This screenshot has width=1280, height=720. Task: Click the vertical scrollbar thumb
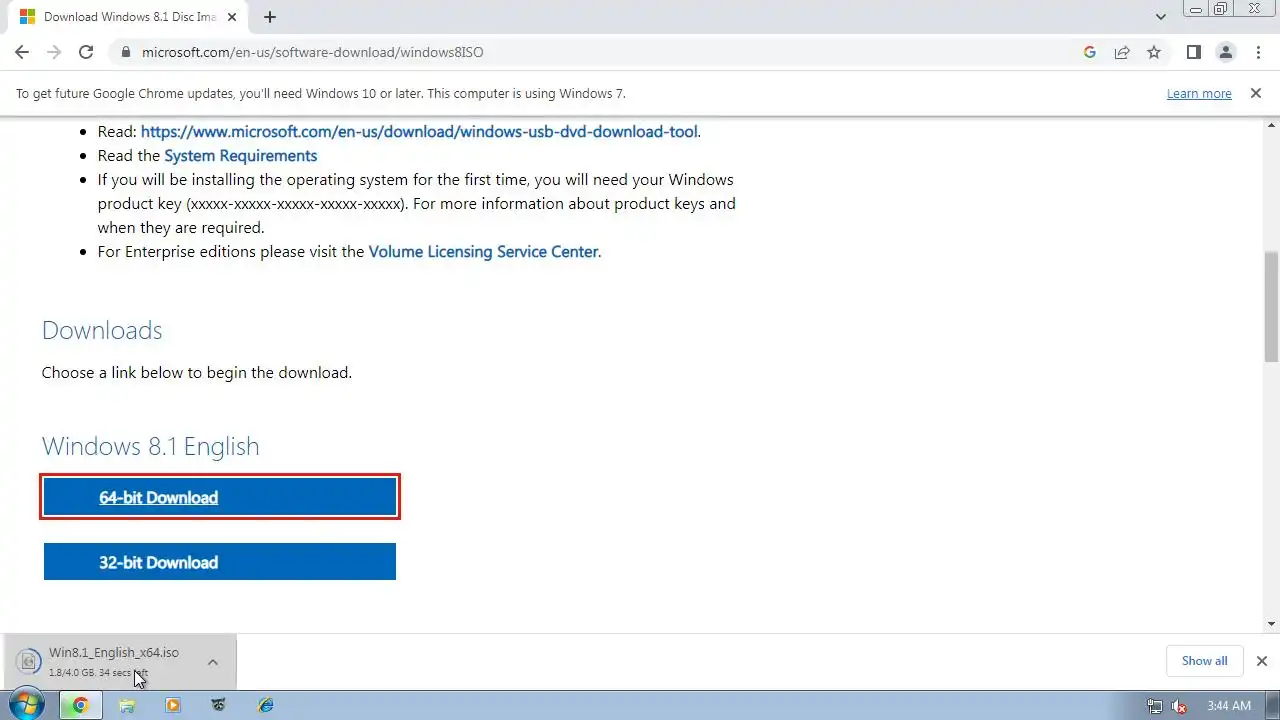pyautogui.click(x=1271, y=305)
